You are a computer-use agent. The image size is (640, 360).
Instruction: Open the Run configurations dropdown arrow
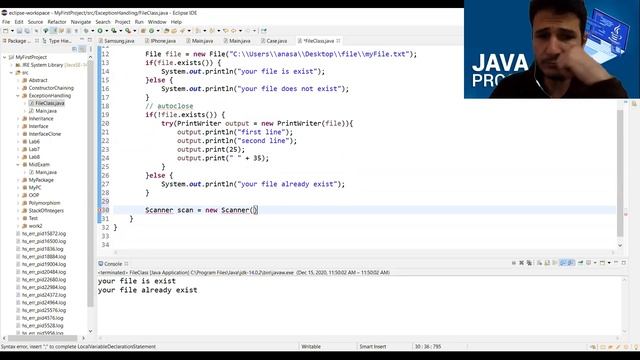pyautogui.click(x=107, y=31)
